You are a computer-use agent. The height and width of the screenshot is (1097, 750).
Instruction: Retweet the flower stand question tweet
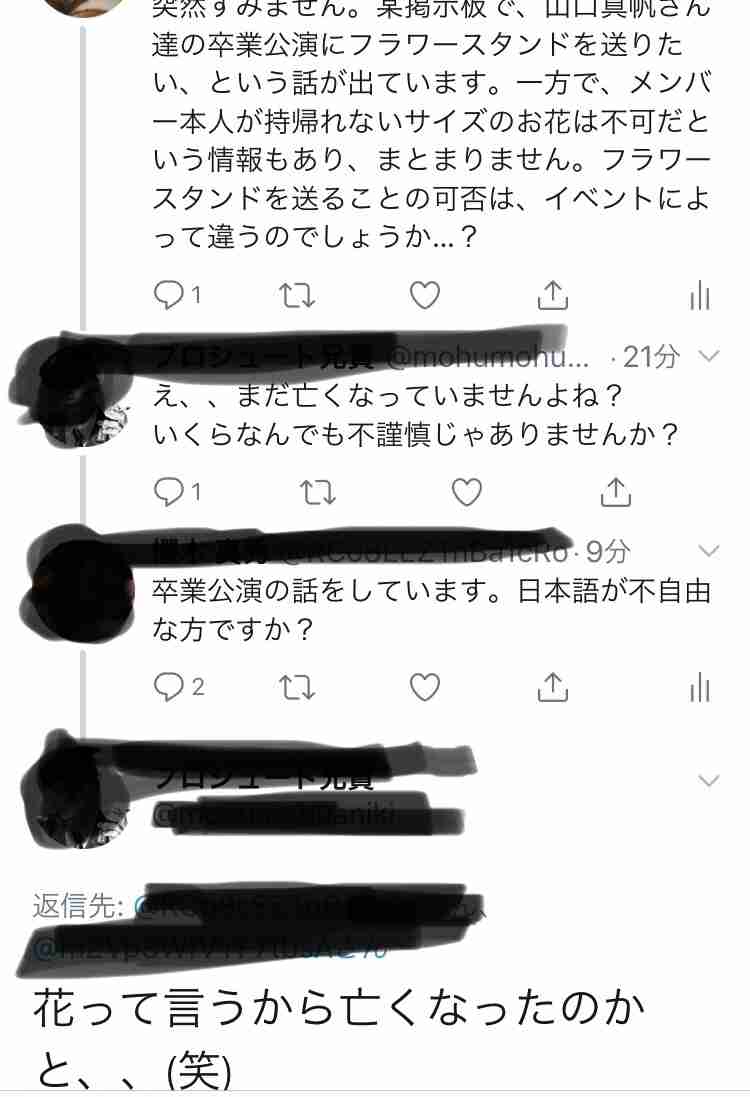pos(297,295)
